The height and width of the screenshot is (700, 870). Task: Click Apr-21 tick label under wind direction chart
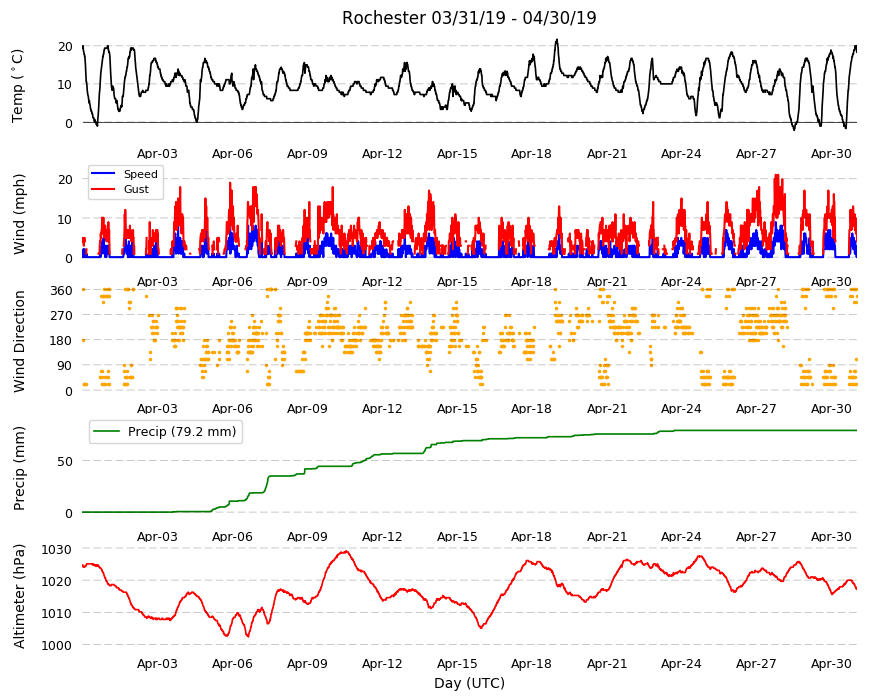(606, 408)
